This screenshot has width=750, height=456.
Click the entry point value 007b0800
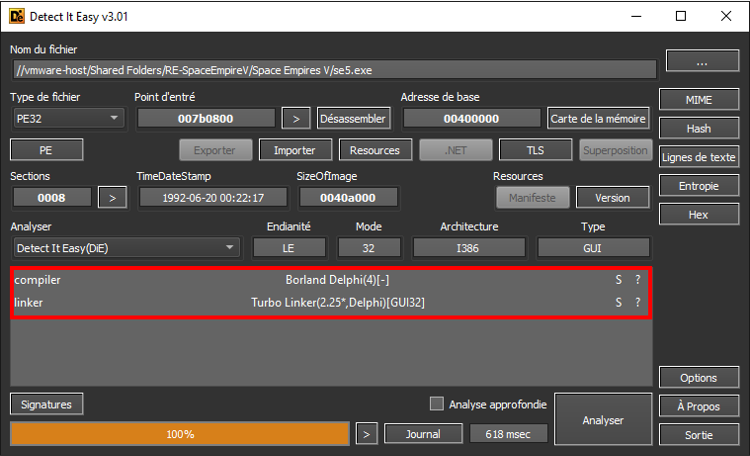206,119
